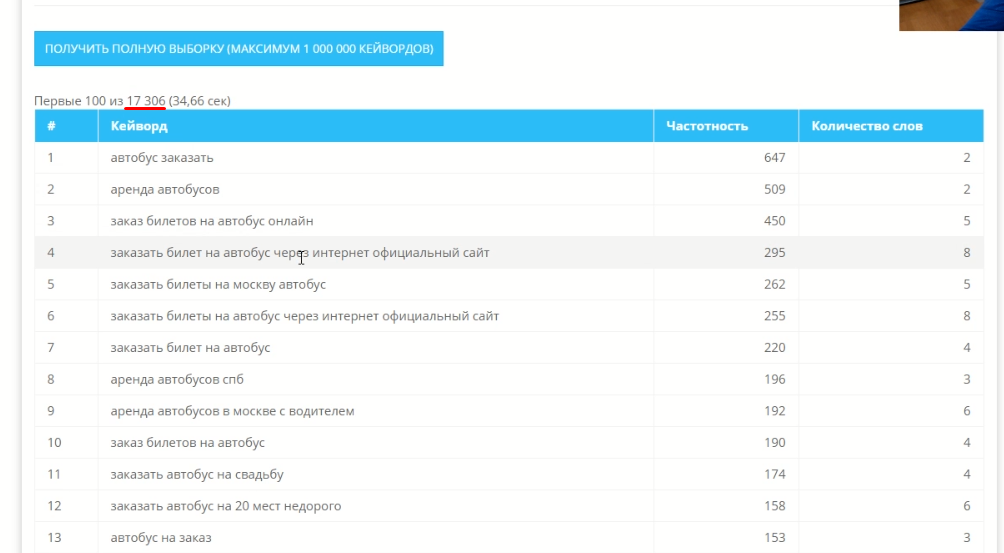Select keyword 'заказать билеты на москву автобус'
1004x553 pixels.
point(218,284)
